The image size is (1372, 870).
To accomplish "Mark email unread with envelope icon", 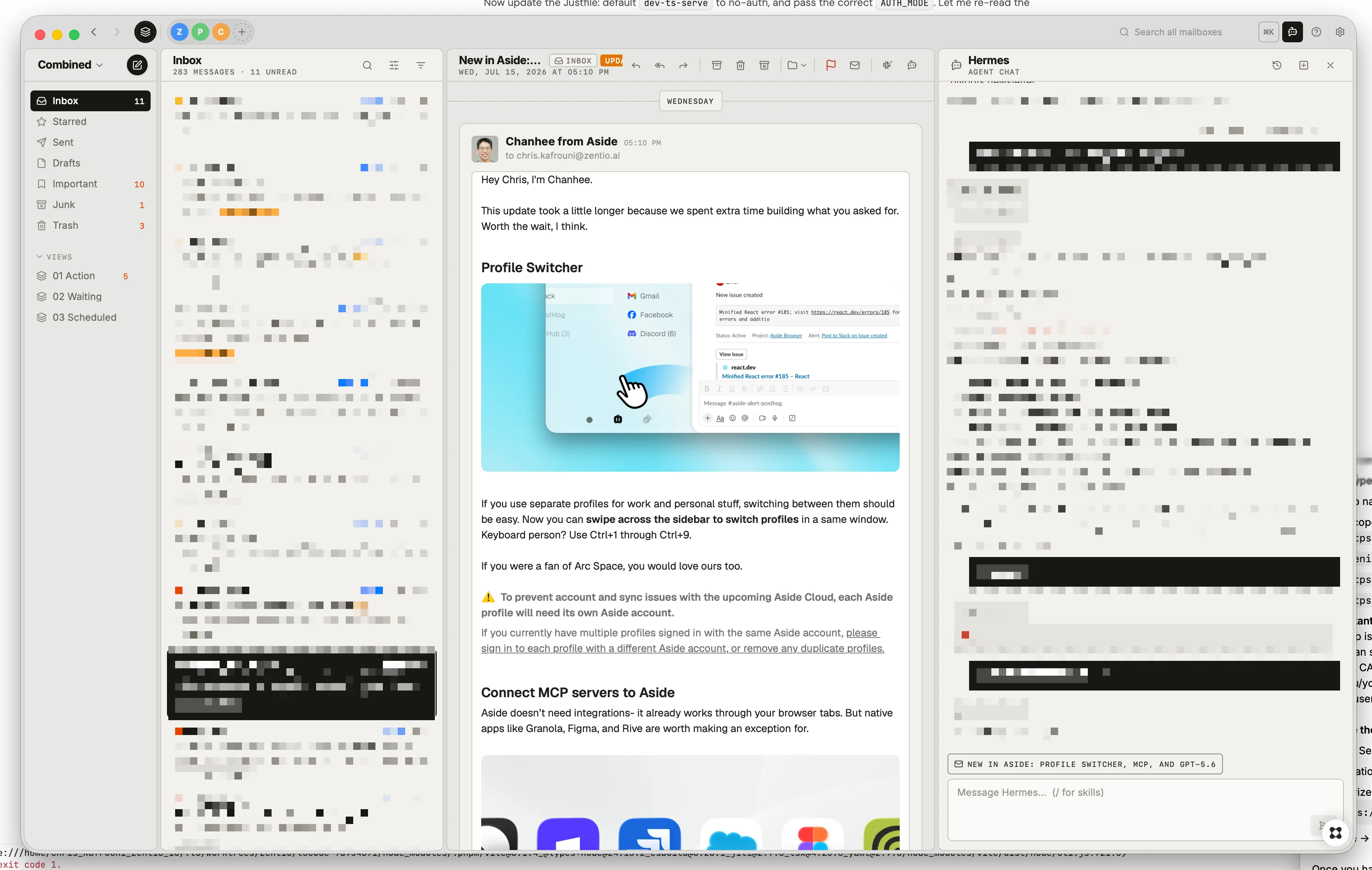I will (855, 66).
